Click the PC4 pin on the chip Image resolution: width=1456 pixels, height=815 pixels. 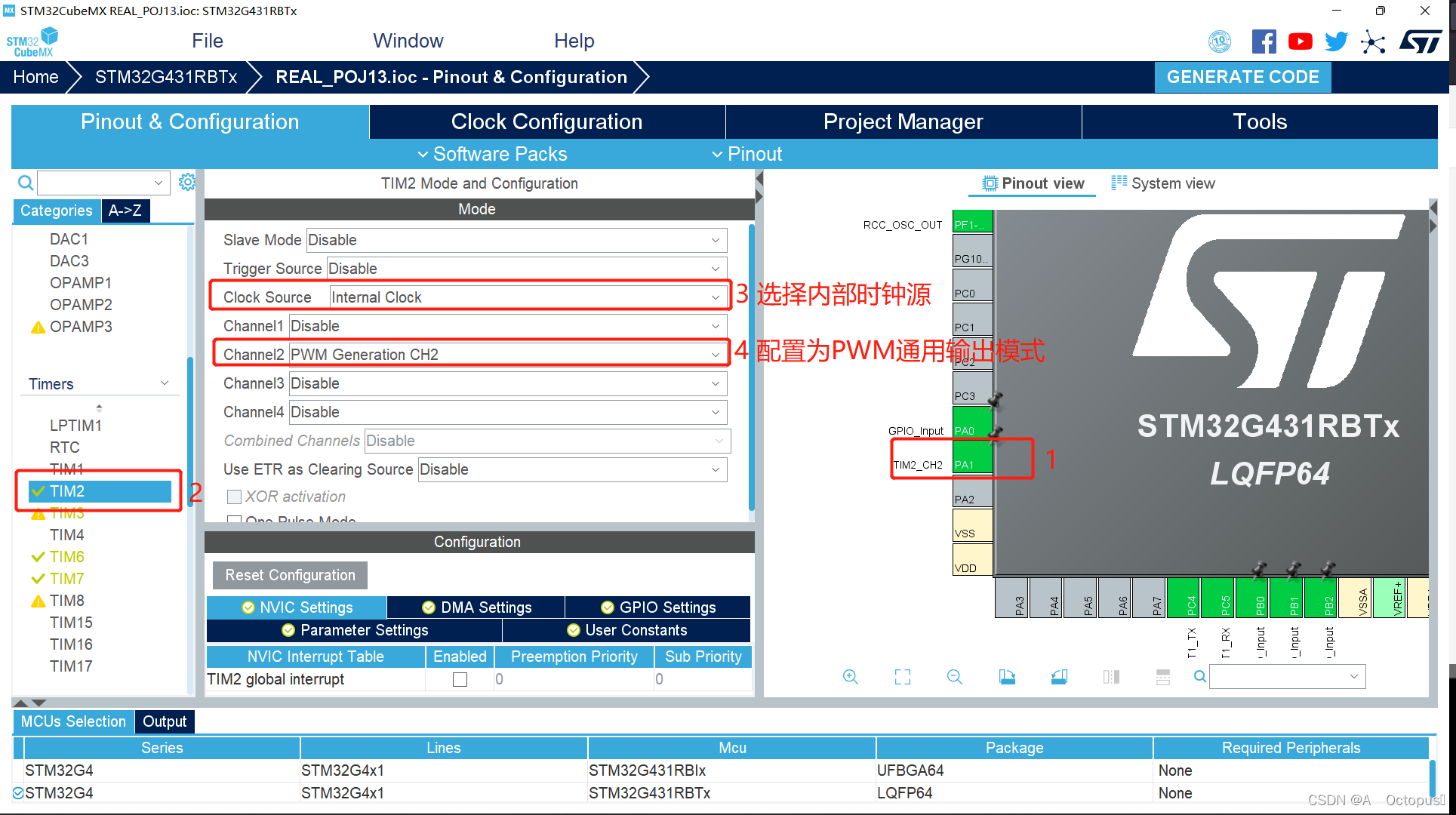click(1184, 598)
